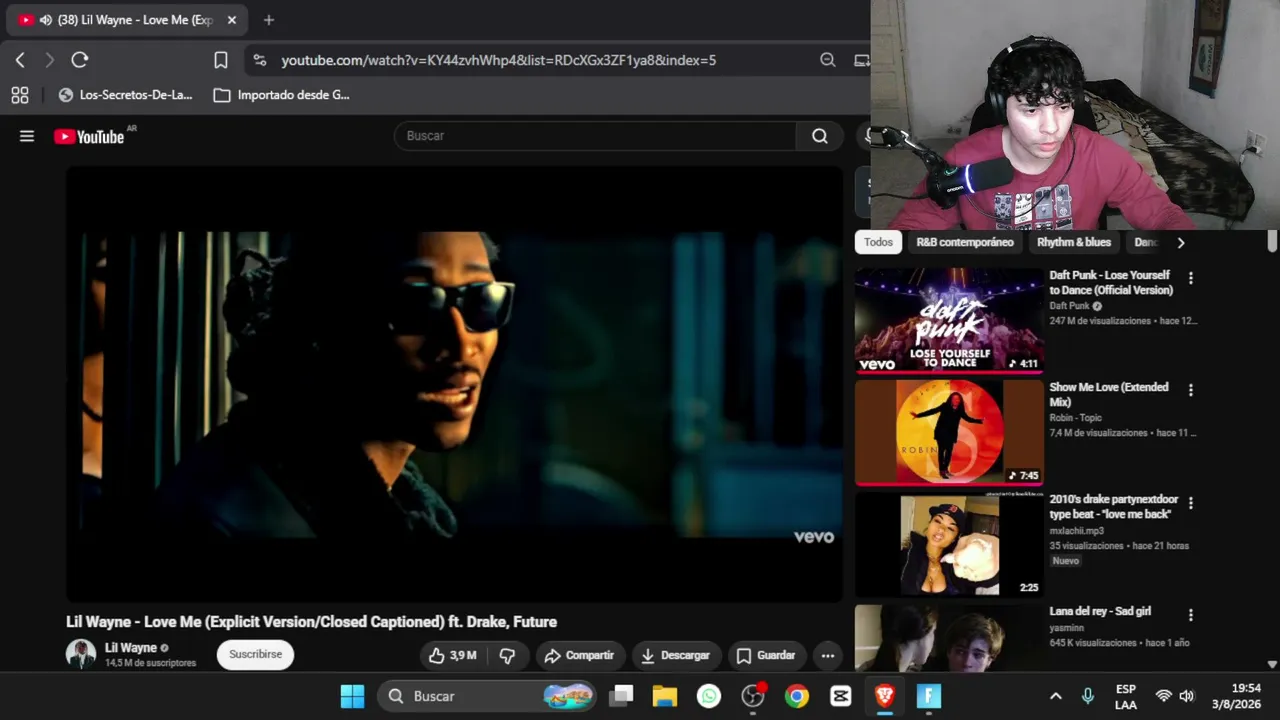The height and width of the screenshot is (720, 1280).
Task: Open Show Me Love Robin thumbnail
Action: (949, 432)
